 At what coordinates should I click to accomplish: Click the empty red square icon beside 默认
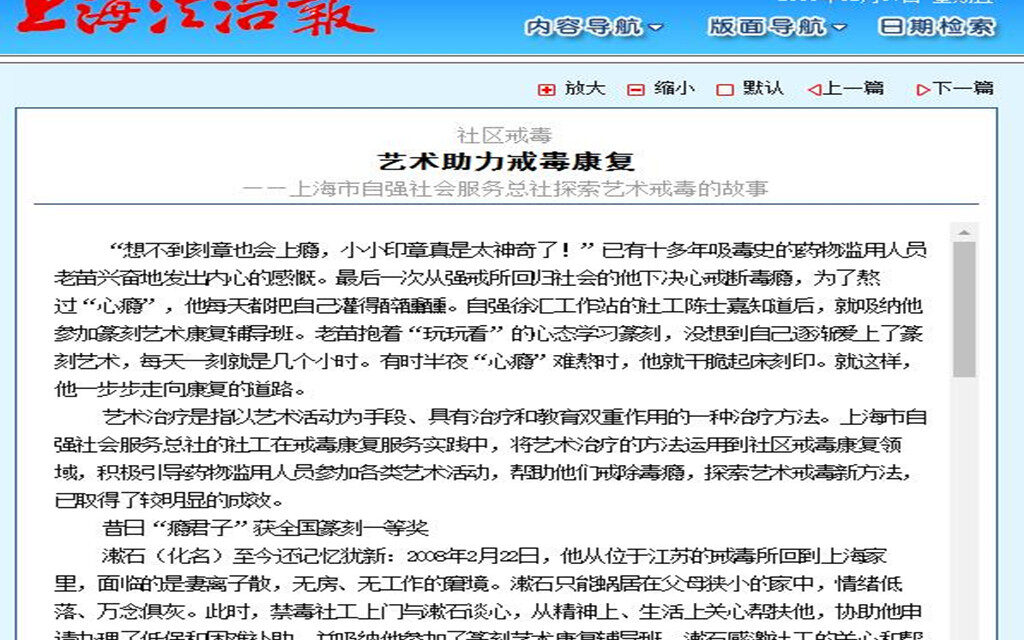tap(725, 90)
